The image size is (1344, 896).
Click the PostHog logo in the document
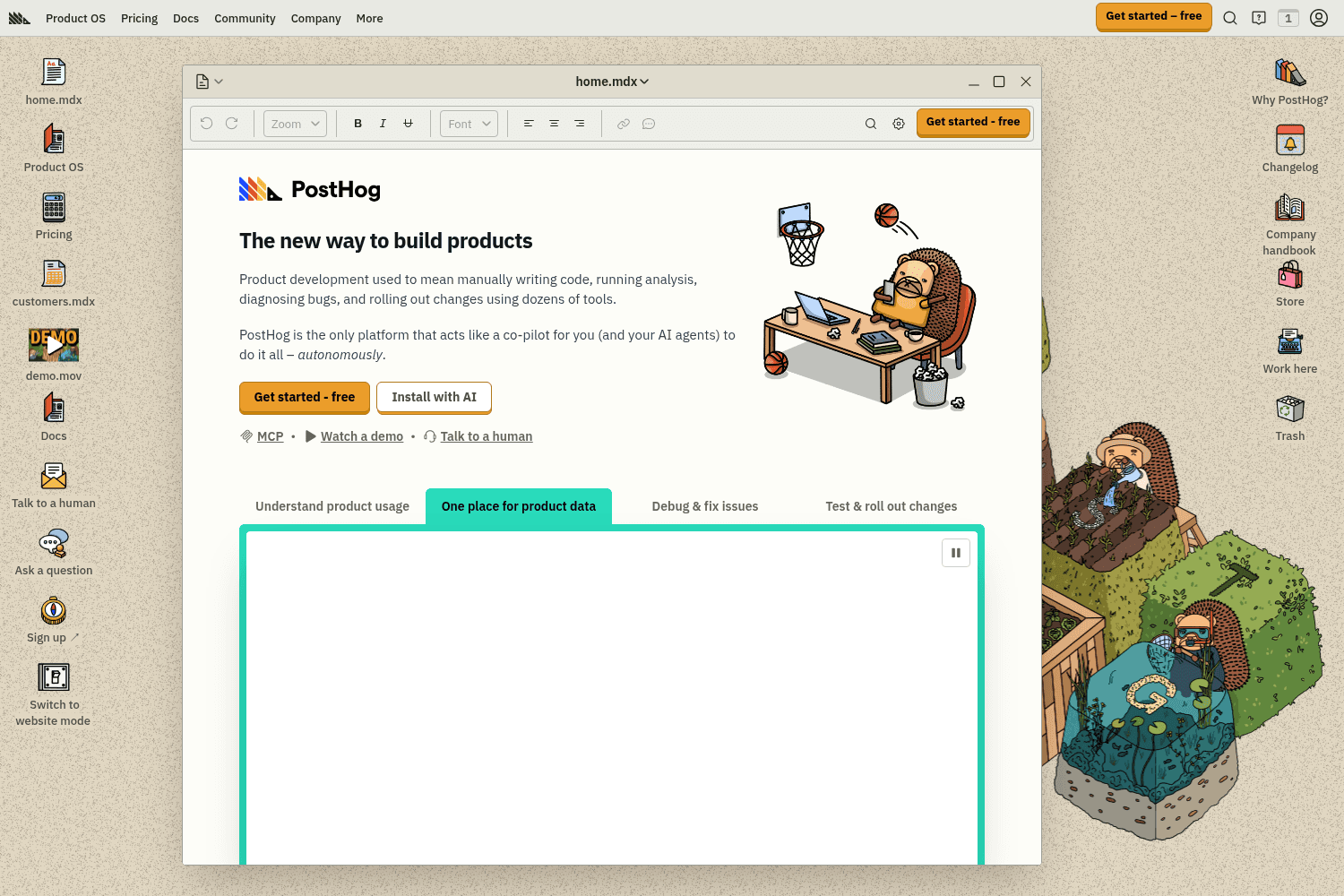coord(310,189)
